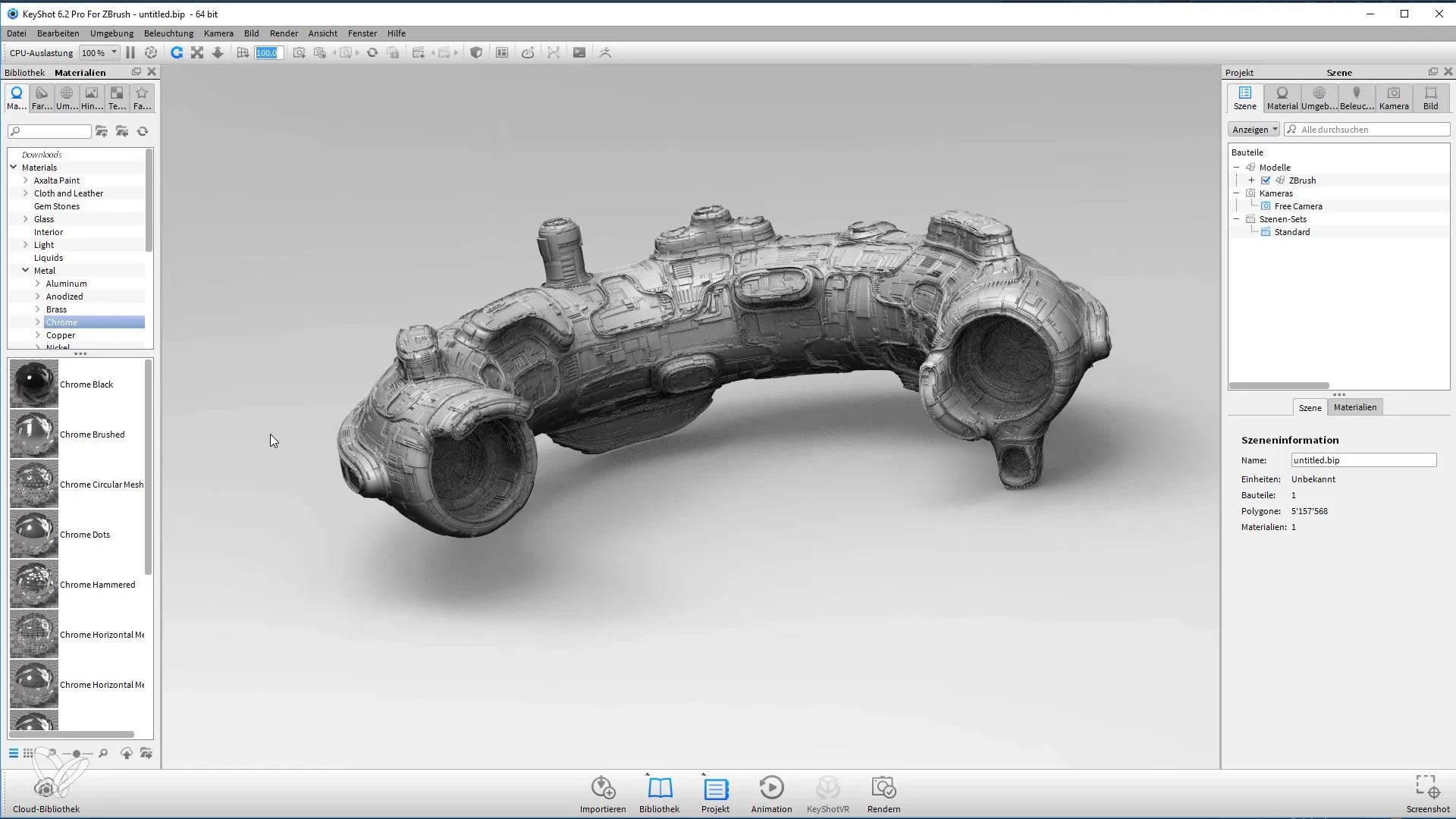
Task: Toggle visibility checkbox next to ZBrush model
Action: 1265,180
